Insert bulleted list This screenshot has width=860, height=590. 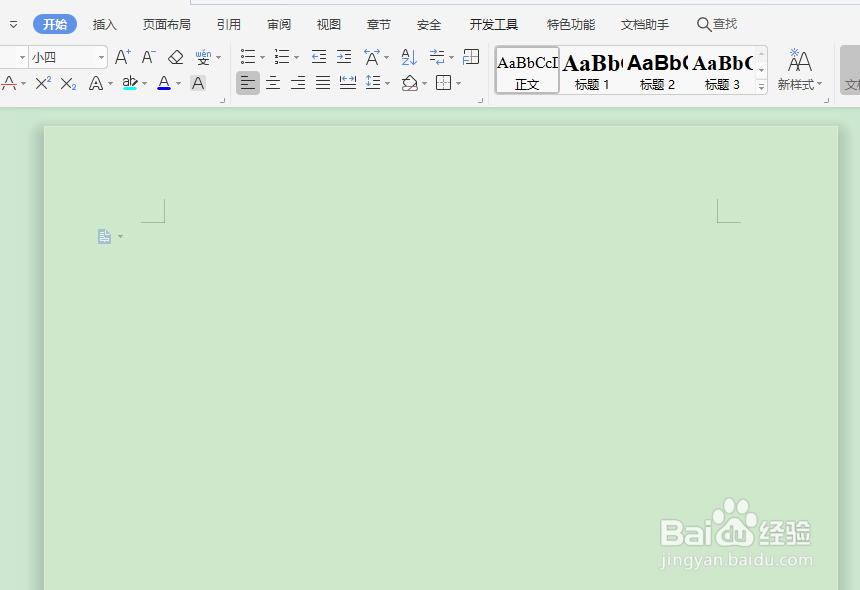[x=248, y=57]
